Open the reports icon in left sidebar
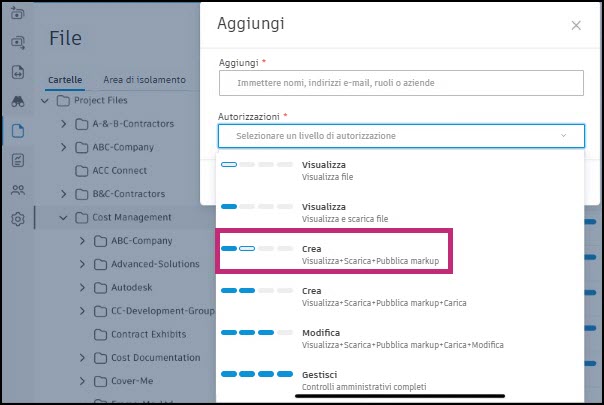Screen dimensions: 604x405 pos(18,160)
